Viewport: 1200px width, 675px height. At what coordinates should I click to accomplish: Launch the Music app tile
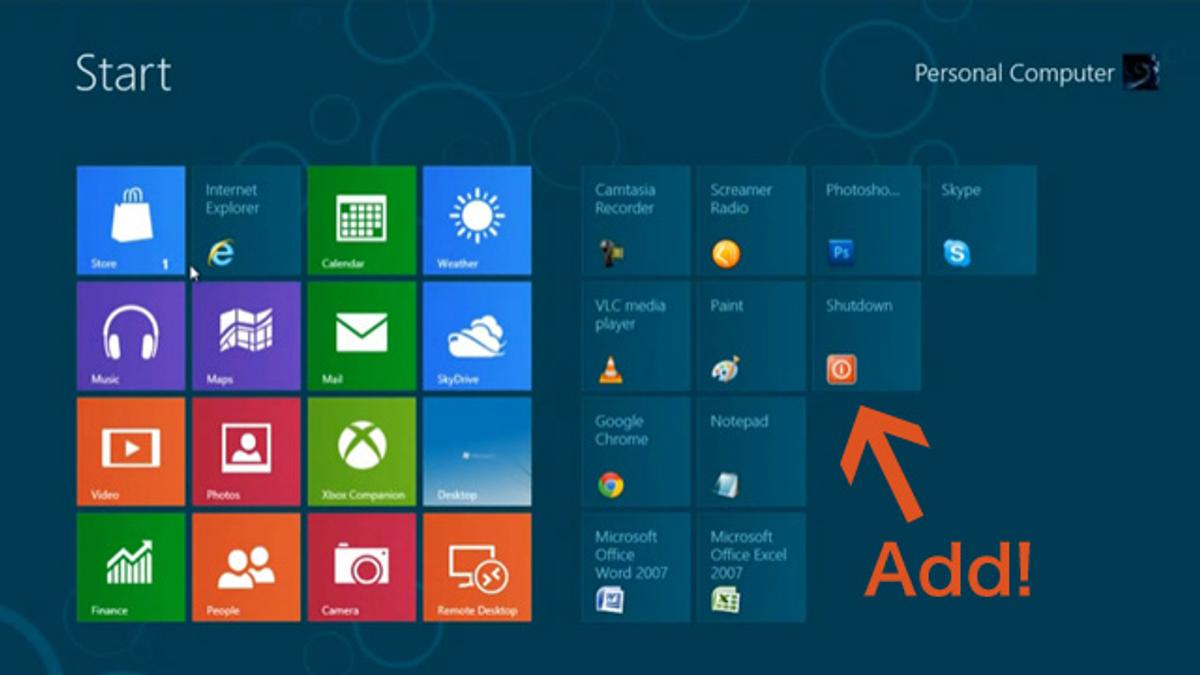[x=131, y=336]
